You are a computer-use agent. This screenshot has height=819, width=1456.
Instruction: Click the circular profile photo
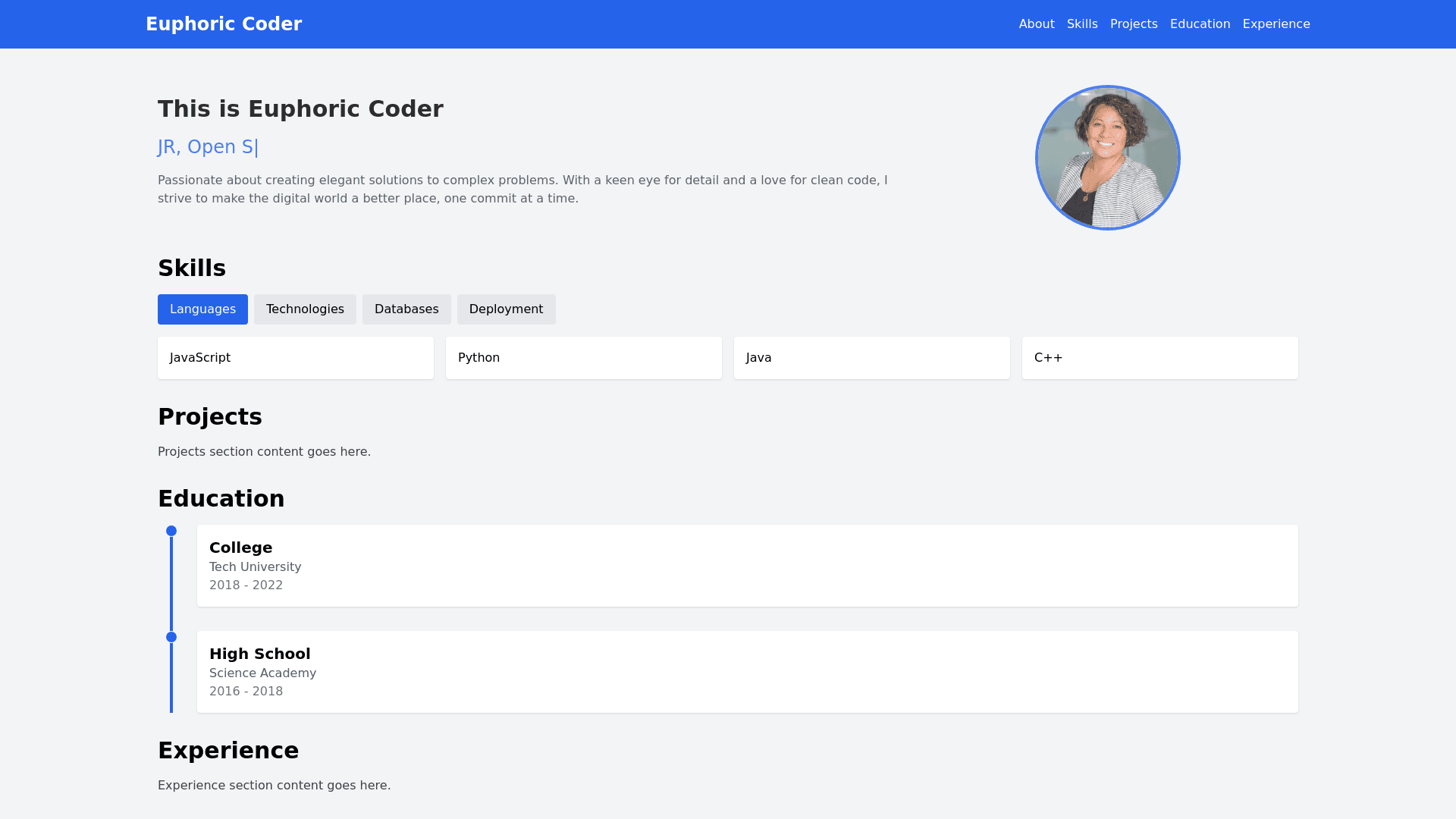click(x=1107, y=158)
